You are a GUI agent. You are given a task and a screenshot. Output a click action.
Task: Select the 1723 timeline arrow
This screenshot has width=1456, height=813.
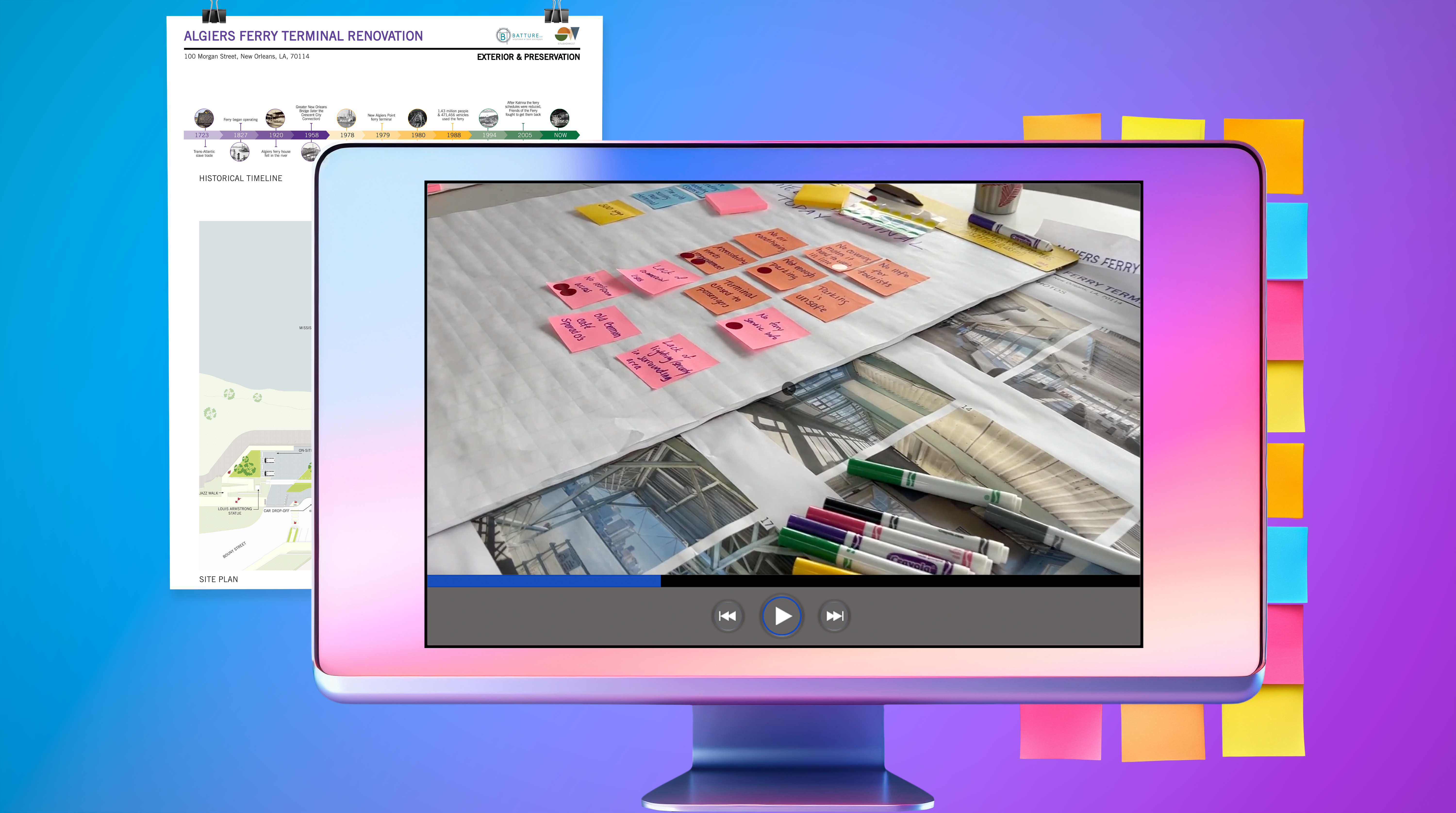click(x=202, y=135)
